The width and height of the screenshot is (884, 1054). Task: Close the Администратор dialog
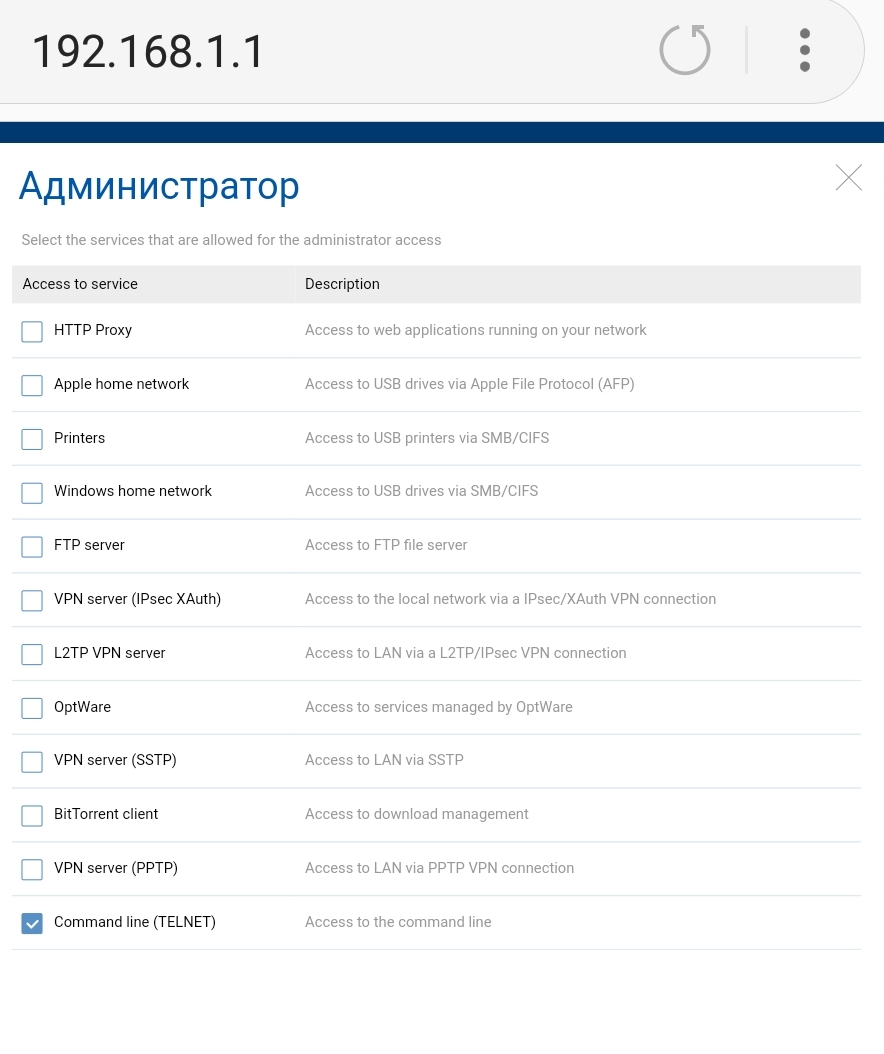coord(848,177)
